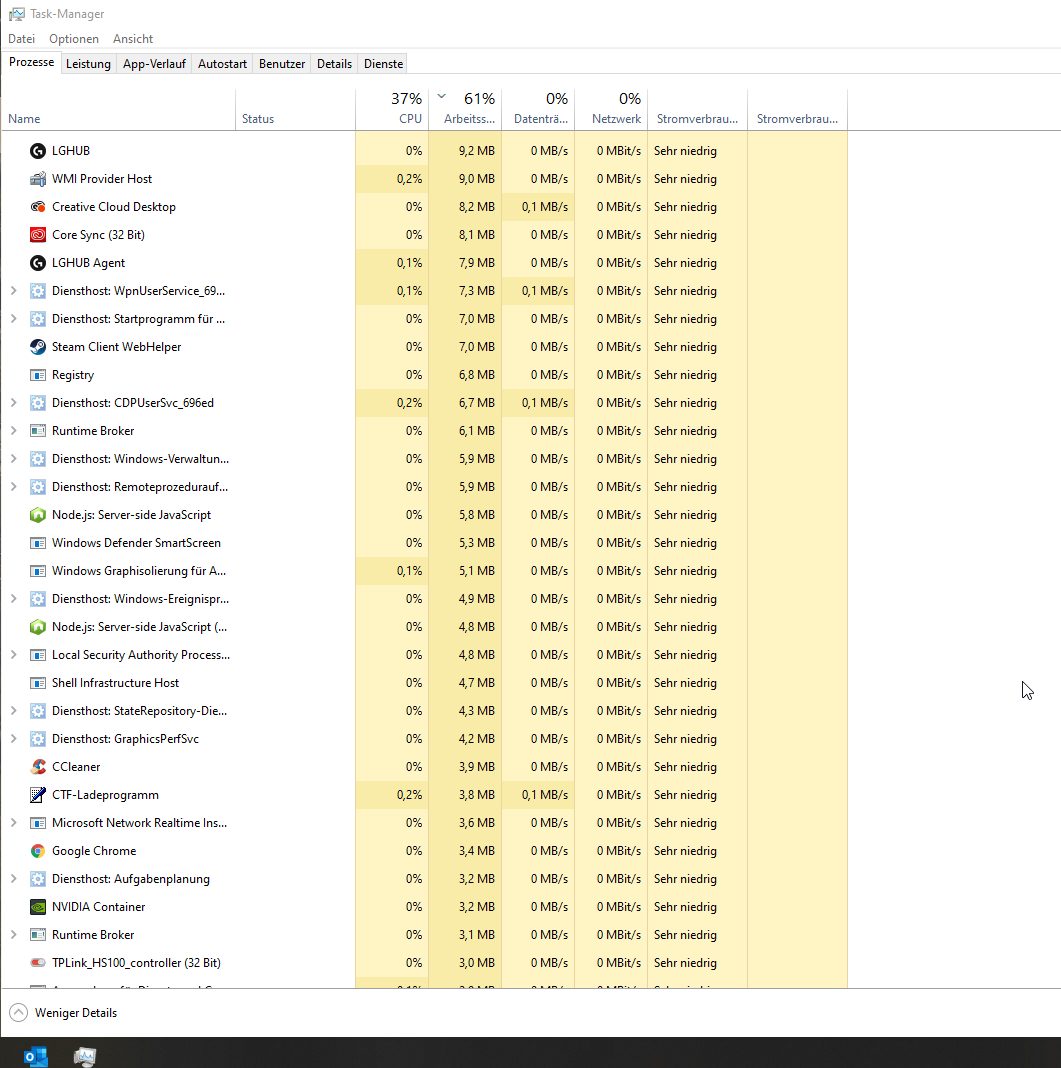The image size is (1061, 1068).
Task: Click the Windows Graphisolierung icon
Action: [x=38, y=571]
